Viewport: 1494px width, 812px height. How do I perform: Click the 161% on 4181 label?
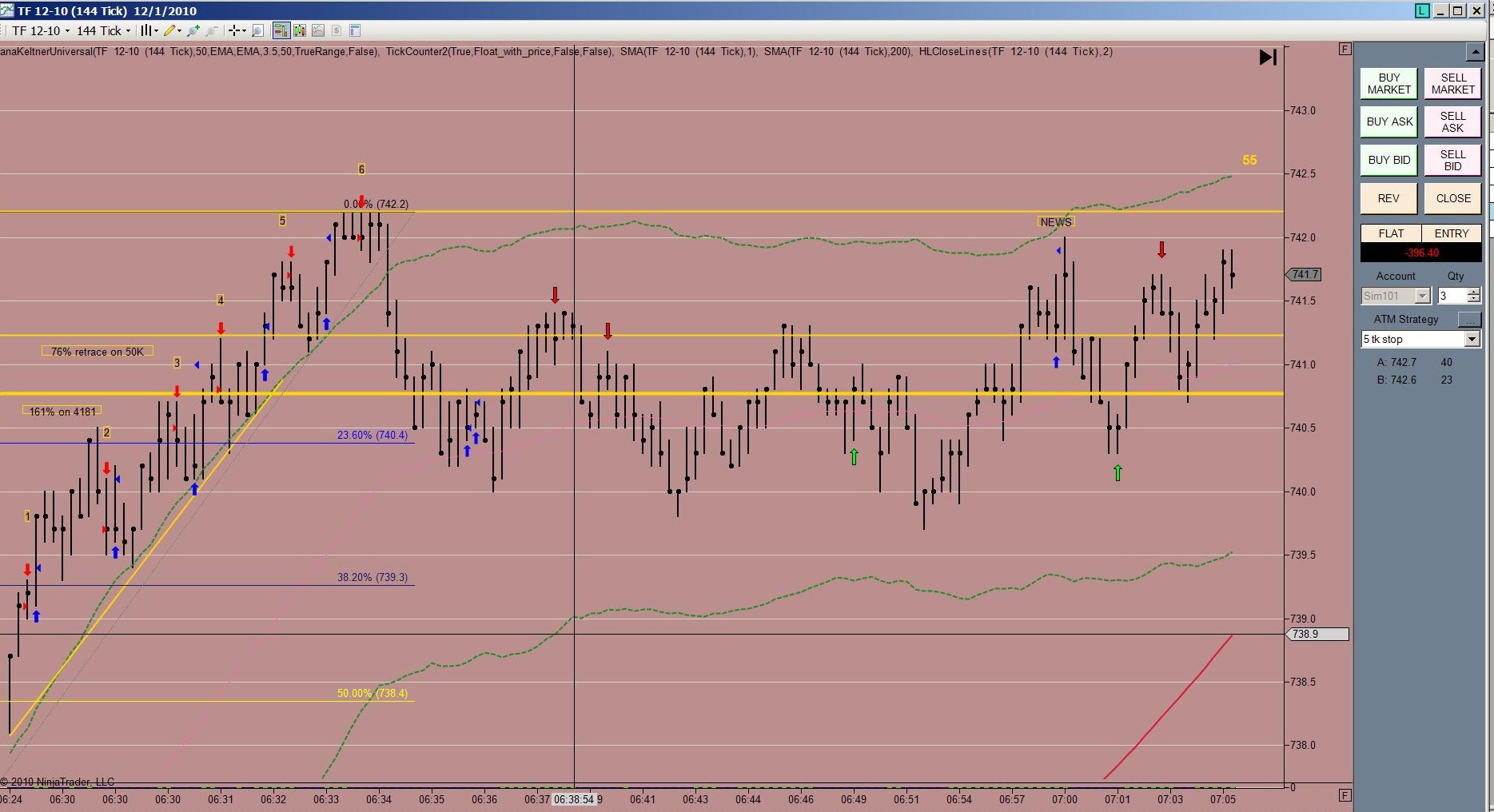[x=62, y=412]
